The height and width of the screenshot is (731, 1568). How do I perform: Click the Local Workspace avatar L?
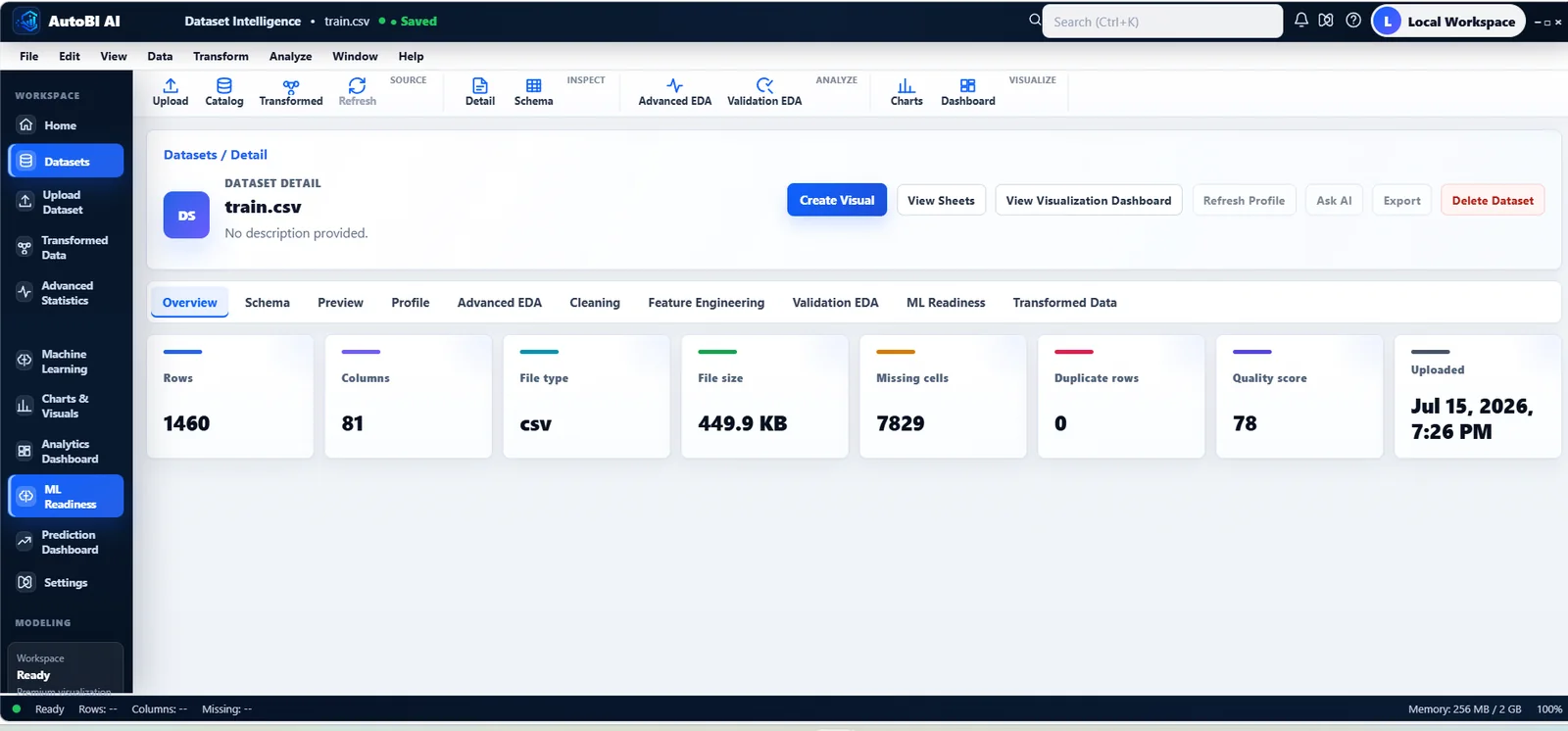click(x=1387, y=22)
